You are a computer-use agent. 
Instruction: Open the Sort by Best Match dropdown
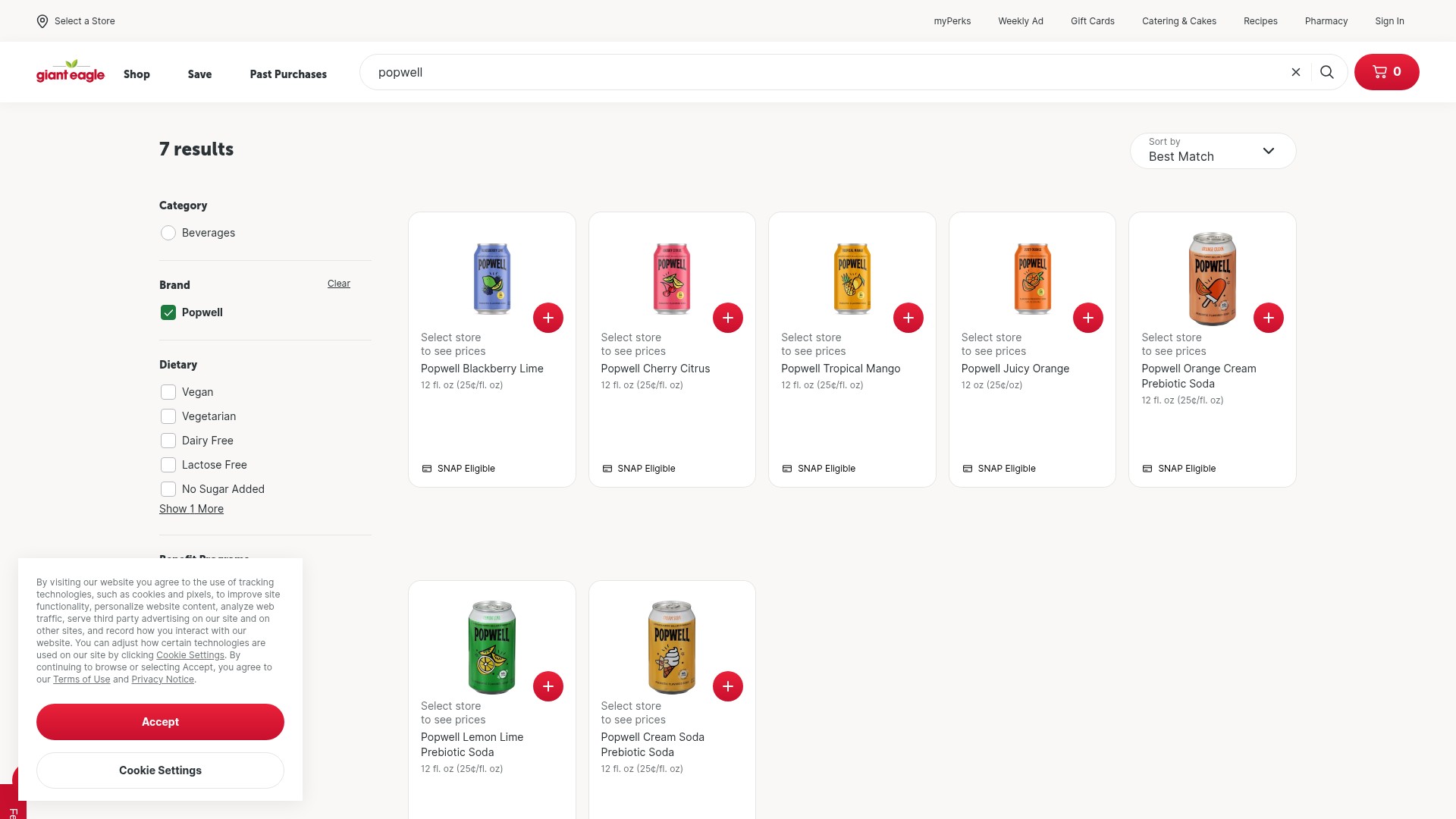1213,151
